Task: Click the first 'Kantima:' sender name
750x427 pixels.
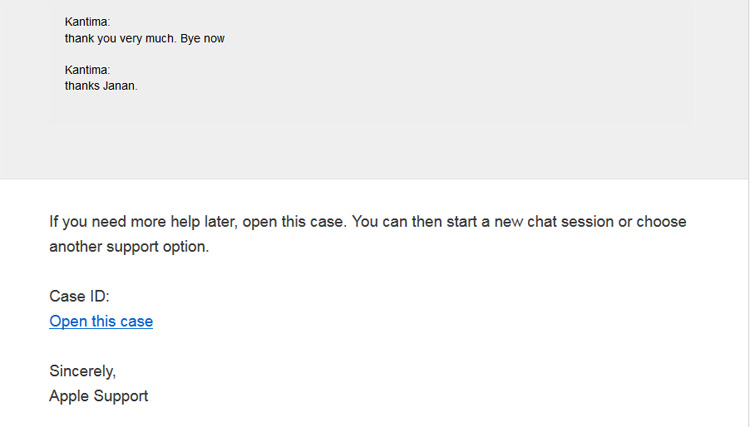Action: click(88, 22)
